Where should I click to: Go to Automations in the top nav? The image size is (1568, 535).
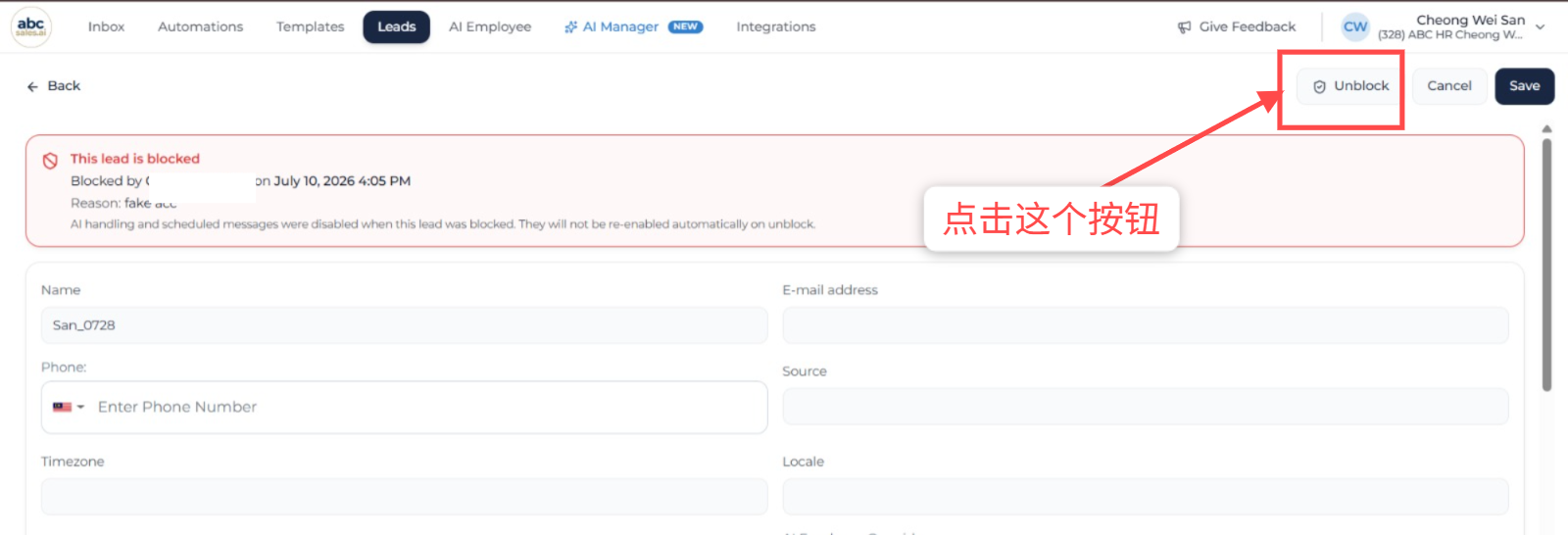[200, 26]
